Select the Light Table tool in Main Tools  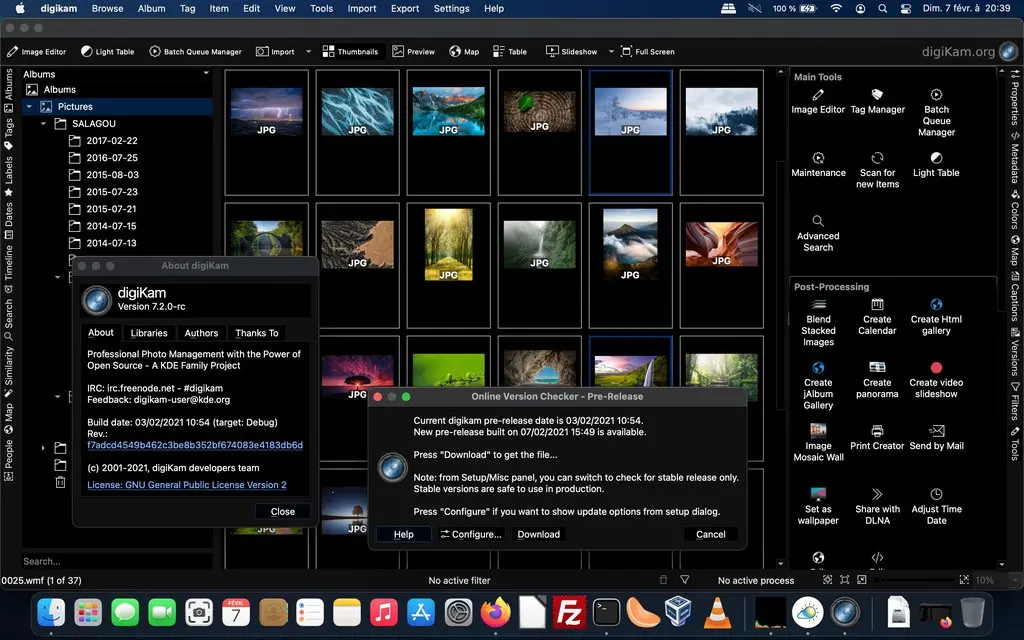coord(936,166)
